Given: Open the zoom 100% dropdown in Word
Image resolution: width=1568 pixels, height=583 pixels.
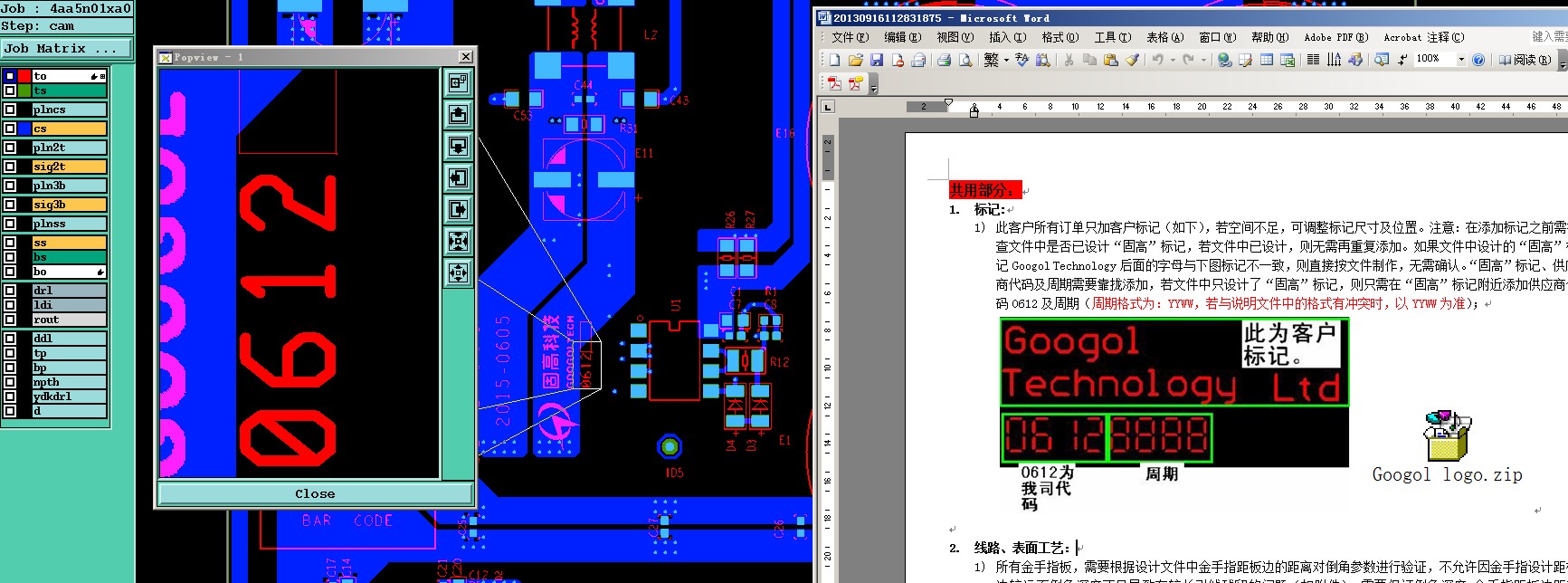Looking at the screenshot, I should click(1461, 60).
